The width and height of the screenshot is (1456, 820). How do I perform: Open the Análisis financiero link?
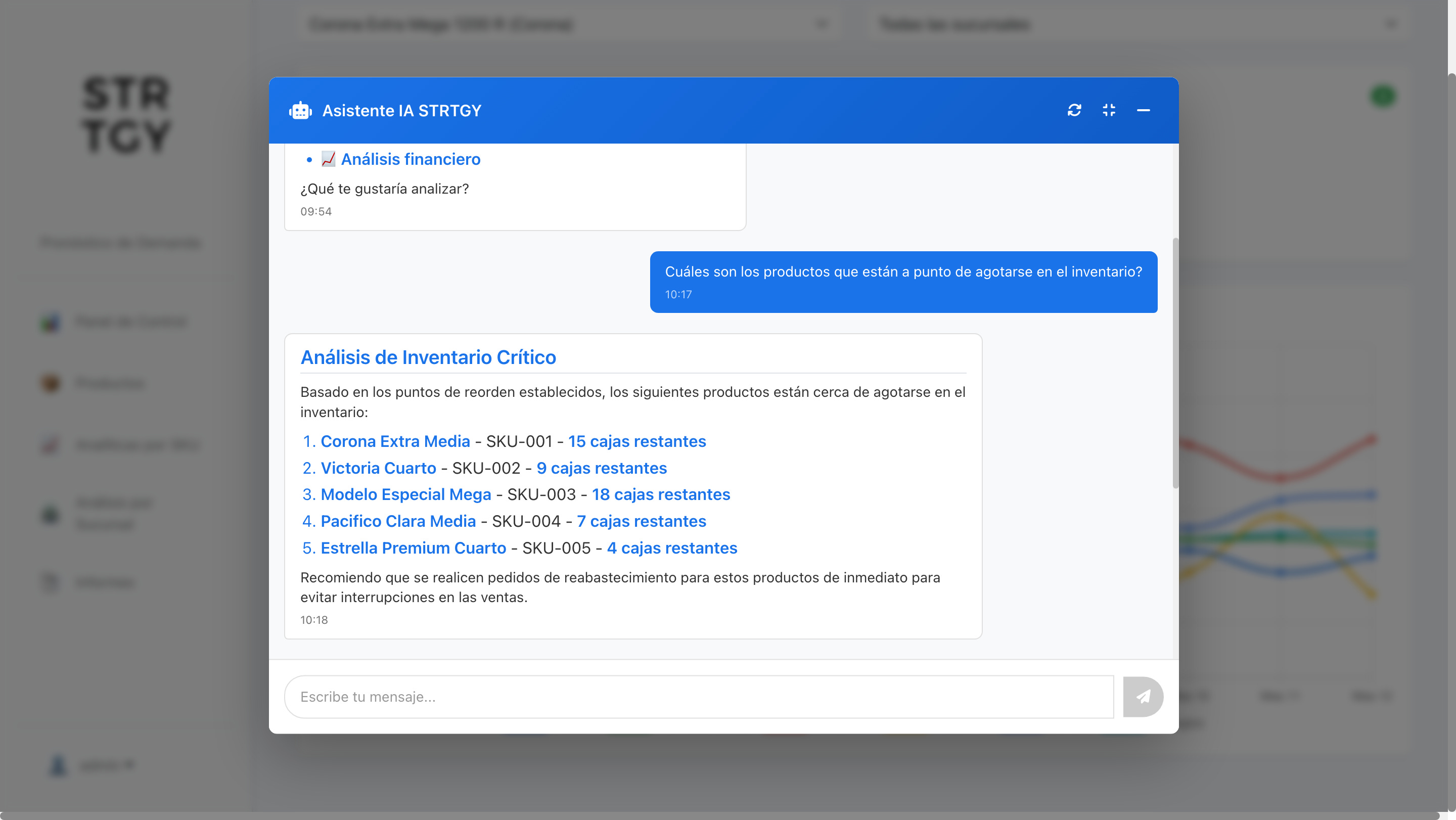pyautogui.click(x=411, y=159)
